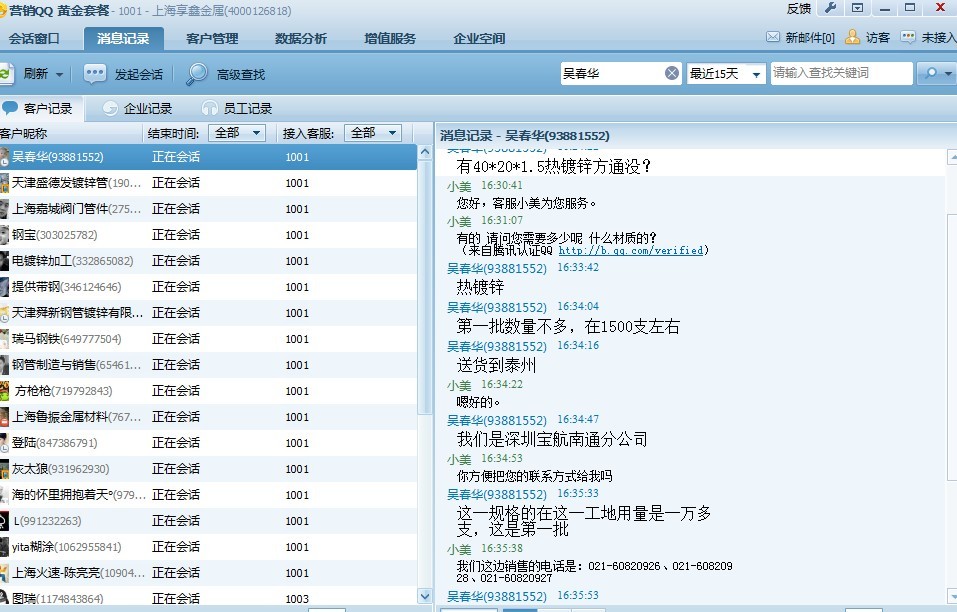Select the 天津舜新钢管镀锌有限 row
This screenshot has height=612, width=957.
208,313
